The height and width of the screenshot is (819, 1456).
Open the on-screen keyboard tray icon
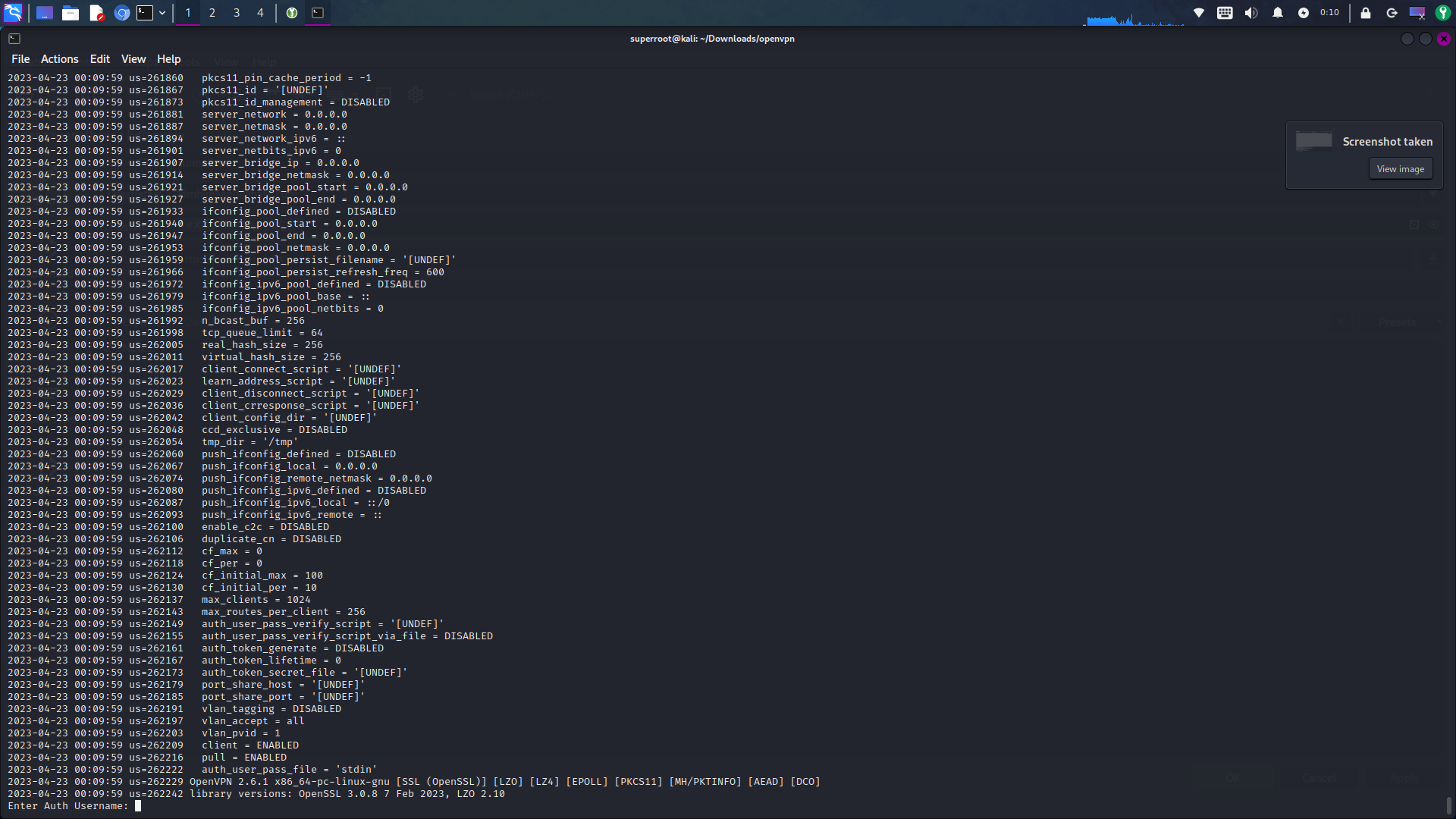(1225, 13)
